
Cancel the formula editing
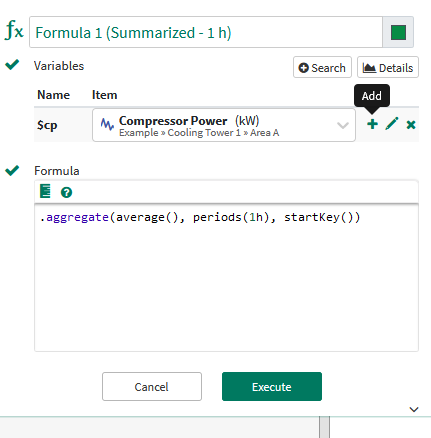pos(152,387)
